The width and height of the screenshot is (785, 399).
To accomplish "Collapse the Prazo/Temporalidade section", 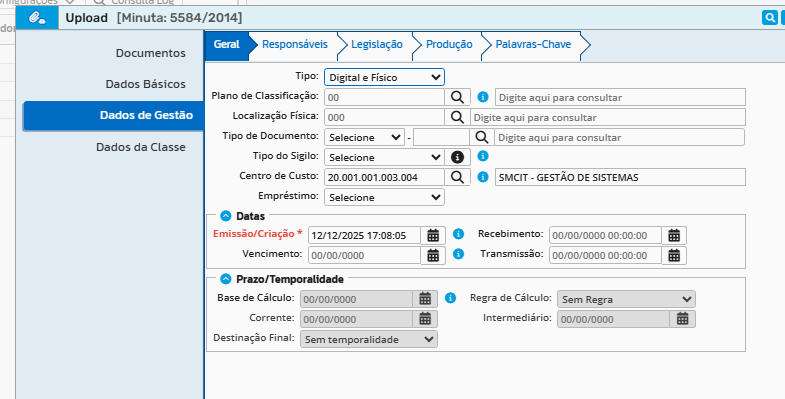I will pyautogui.click(x=226, y=279).
